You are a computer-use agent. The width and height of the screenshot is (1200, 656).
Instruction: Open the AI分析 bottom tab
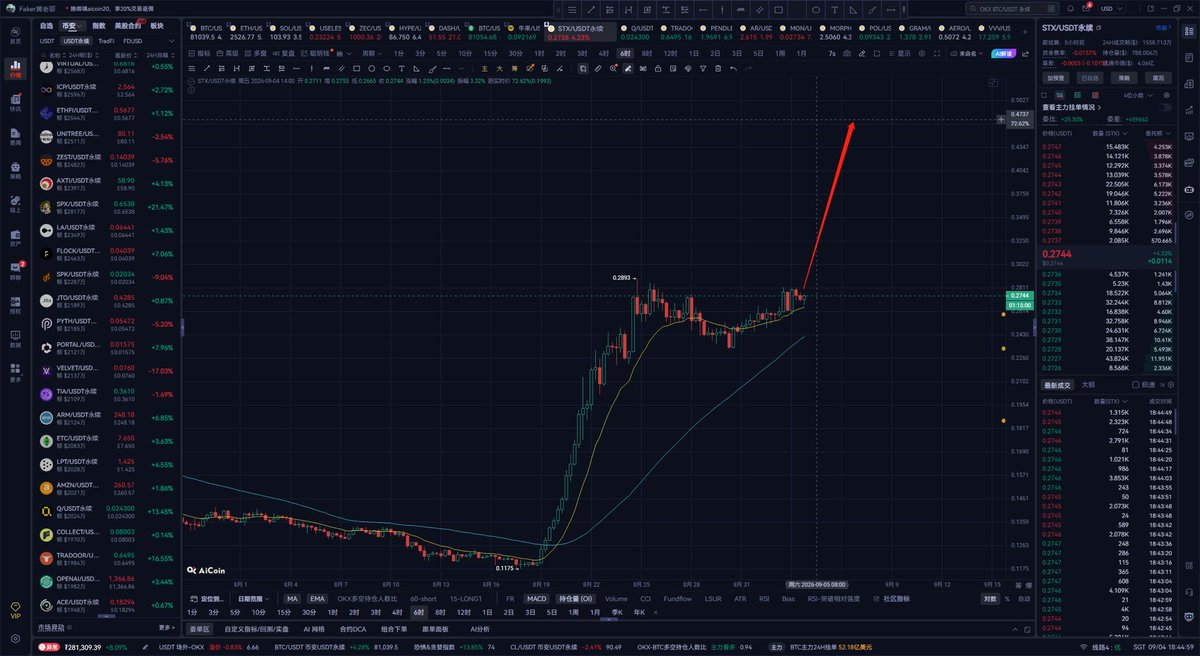pos(480,629)
